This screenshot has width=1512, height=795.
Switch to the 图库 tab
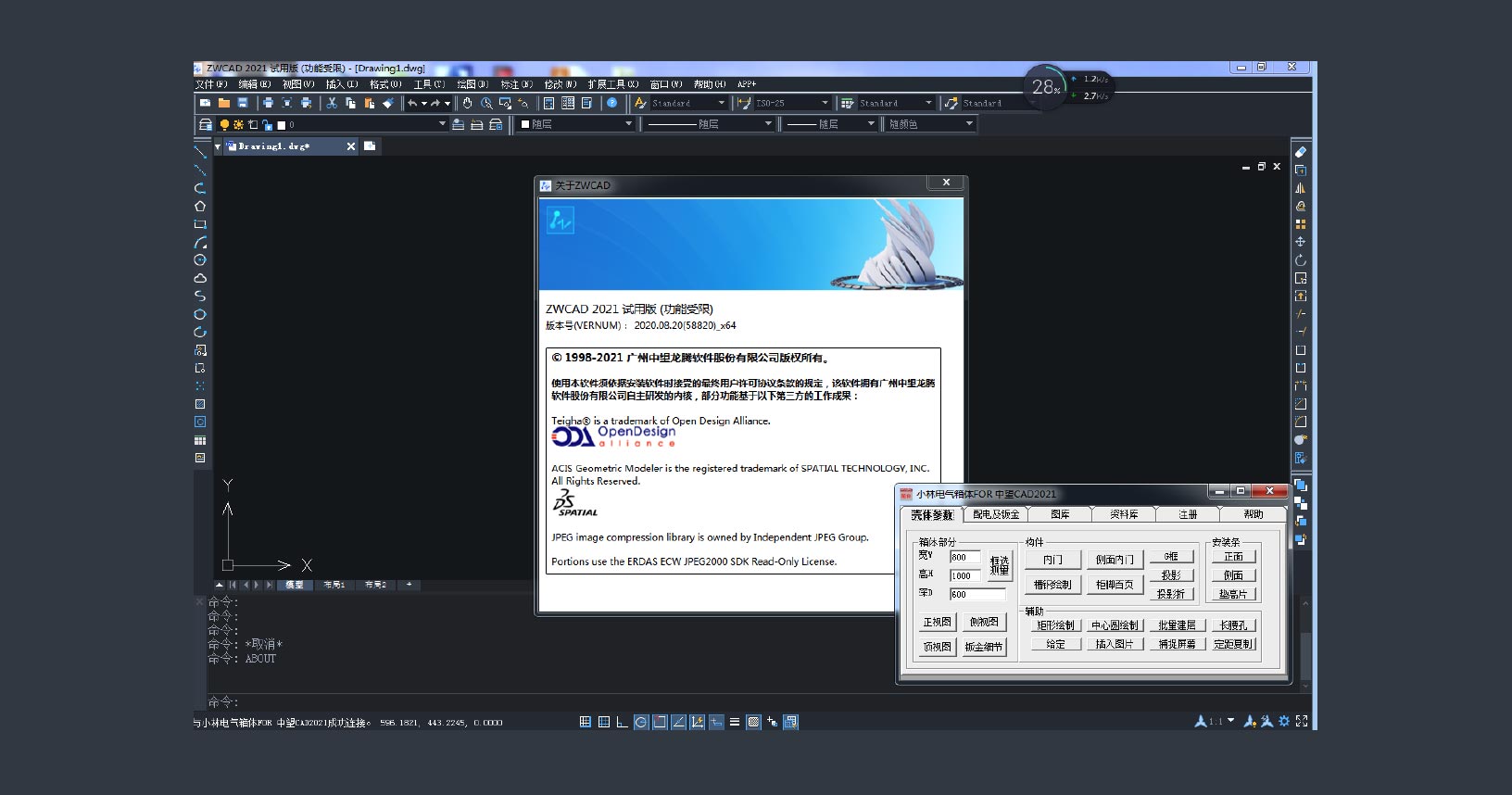(x=1060, y=514)
